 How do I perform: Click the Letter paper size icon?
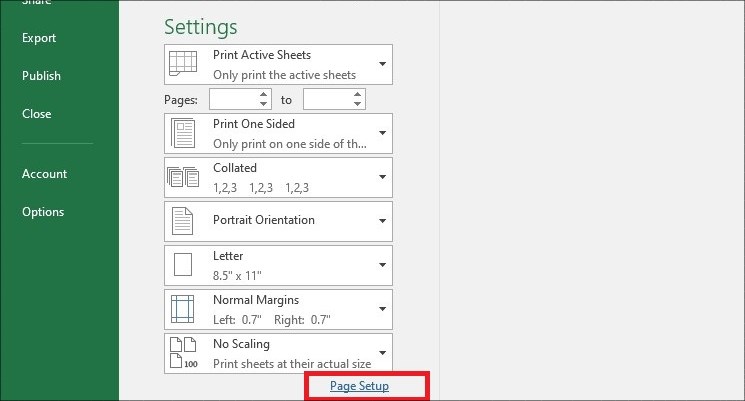pyautogui.click(x=184, y=265)
